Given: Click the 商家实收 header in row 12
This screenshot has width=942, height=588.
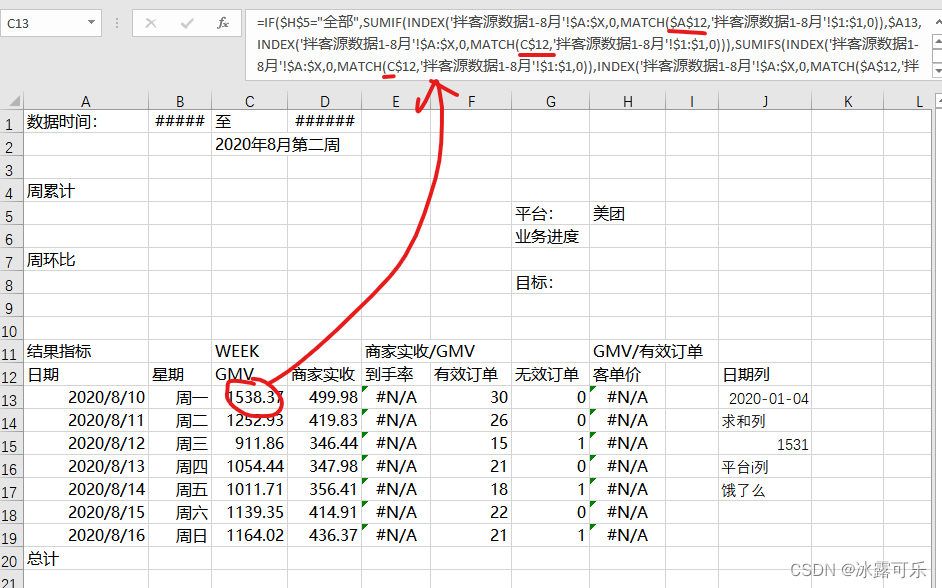Looking at the screenshot, I should click(x=323, y=375).
